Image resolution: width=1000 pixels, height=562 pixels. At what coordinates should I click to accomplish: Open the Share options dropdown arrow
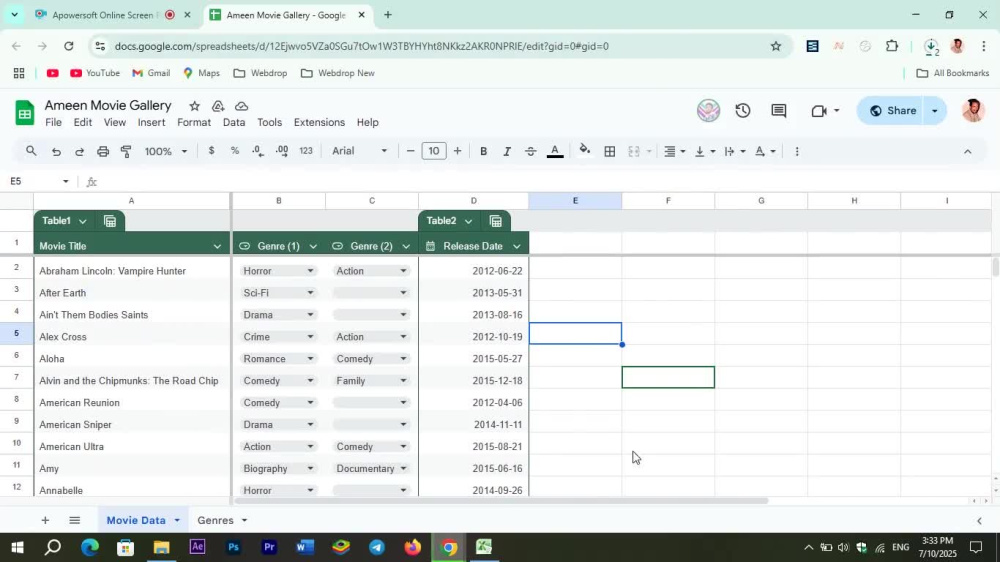(x=935, y=111)
